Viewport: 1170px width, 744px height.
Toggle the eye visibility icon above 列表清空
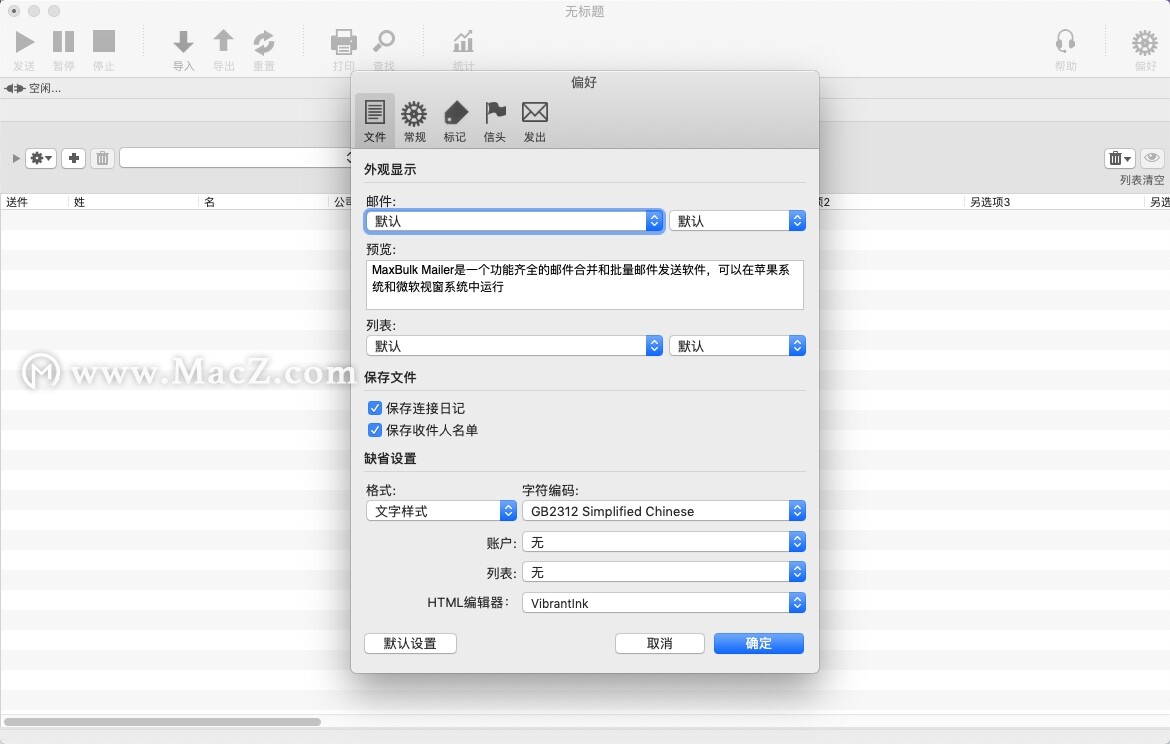1151,157
